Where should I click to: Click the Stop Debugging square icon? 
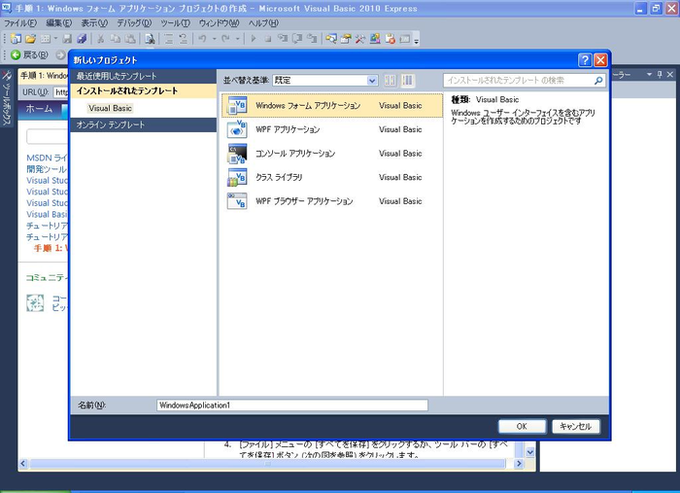point(268,39)
